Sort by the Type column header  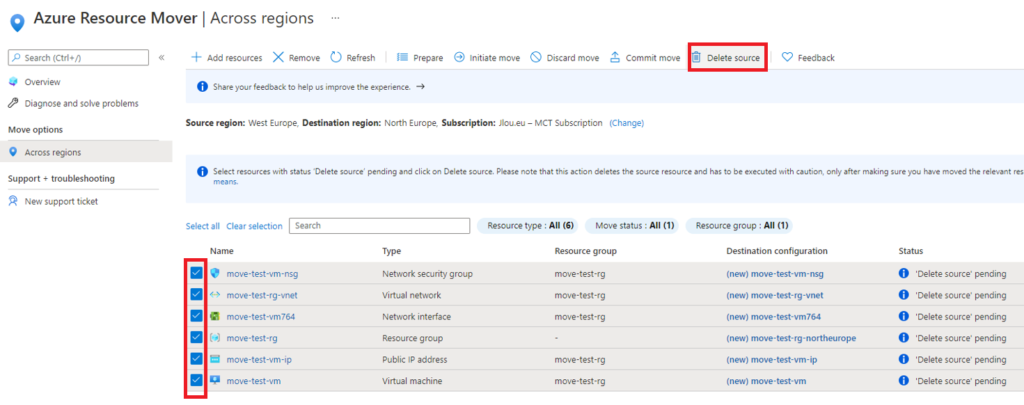(391, 251)
